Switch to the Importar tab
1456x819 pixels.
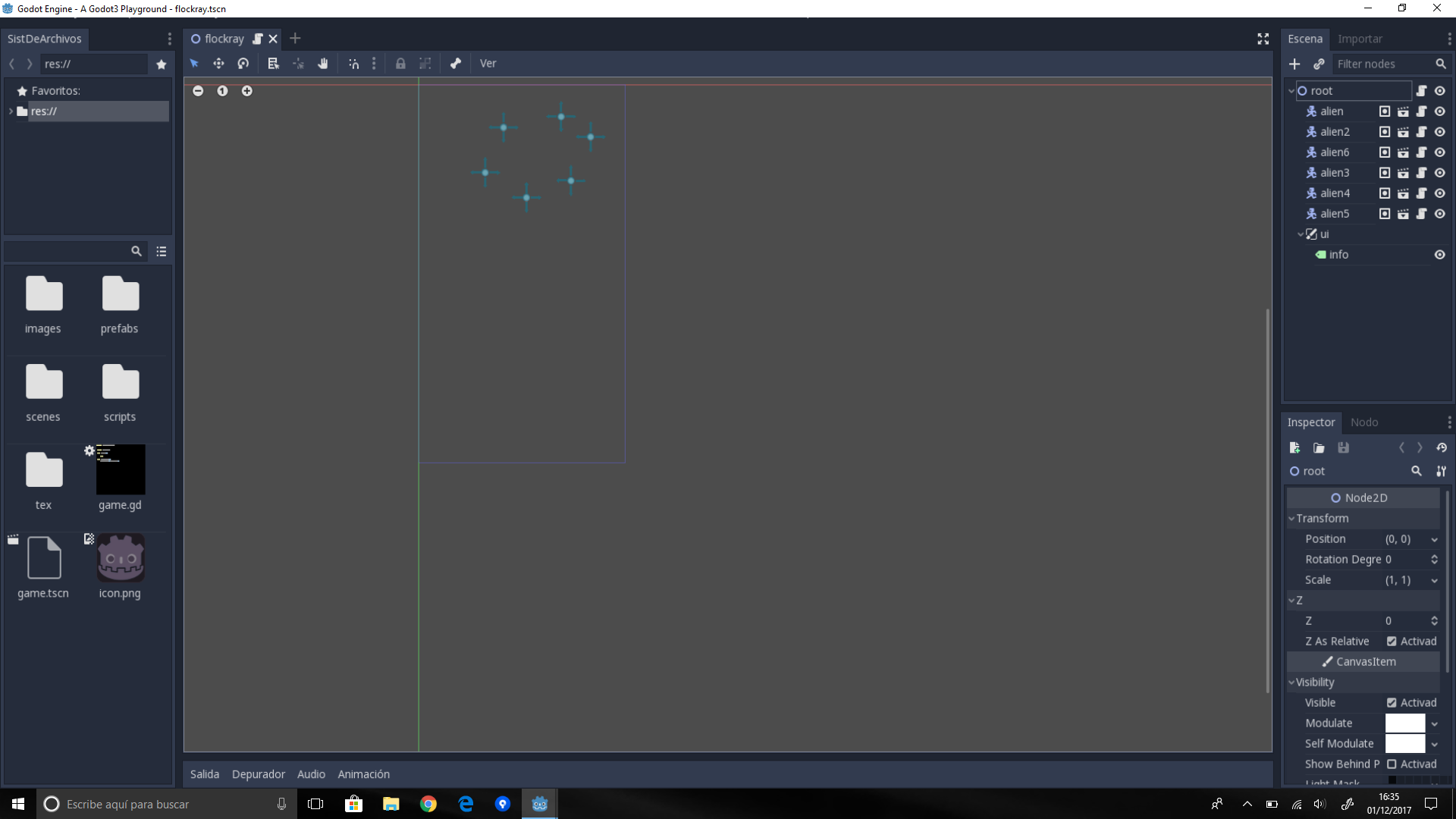(1361, 39)
